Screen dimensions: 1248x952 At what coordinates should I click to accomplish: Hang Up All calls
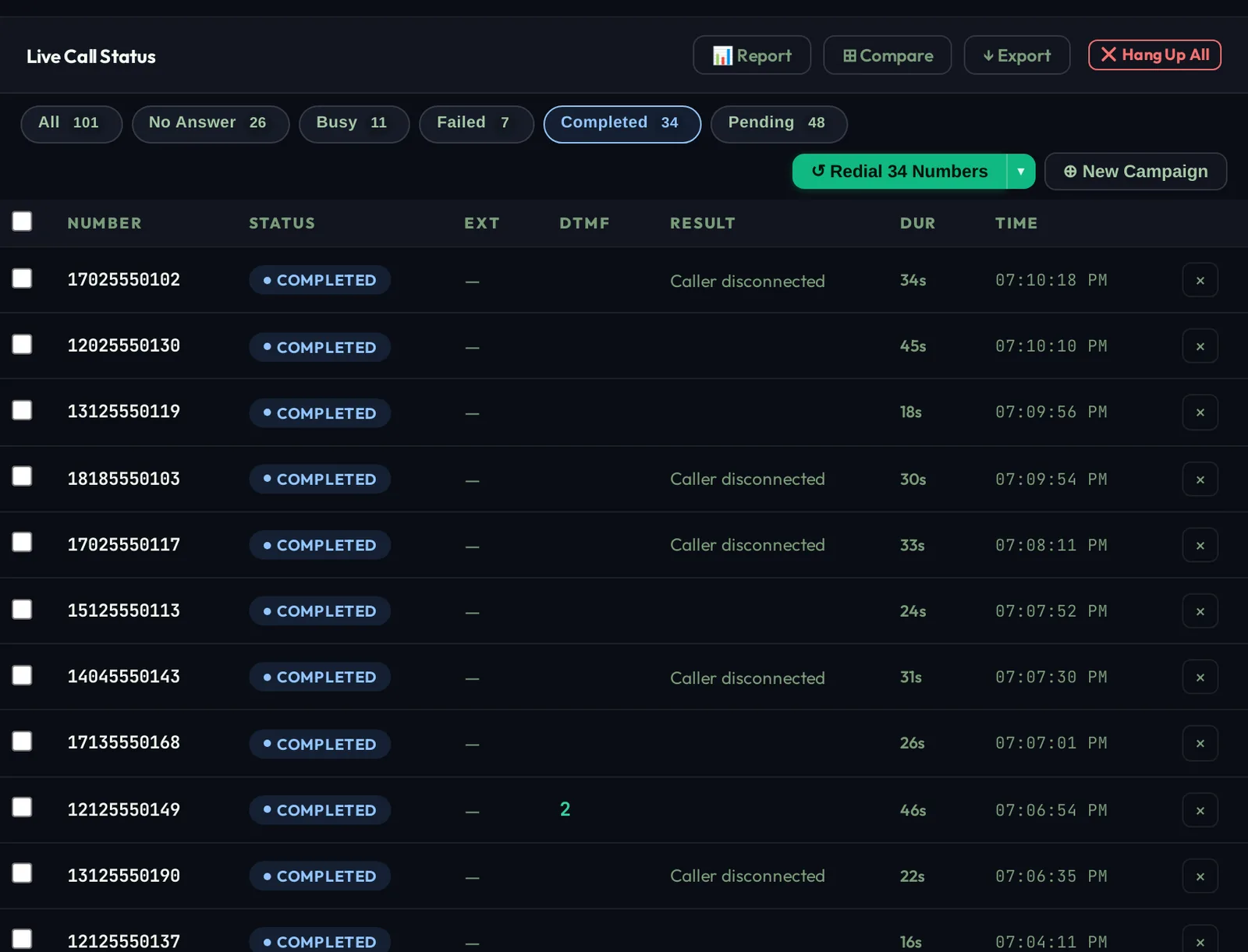(1154, 55)
